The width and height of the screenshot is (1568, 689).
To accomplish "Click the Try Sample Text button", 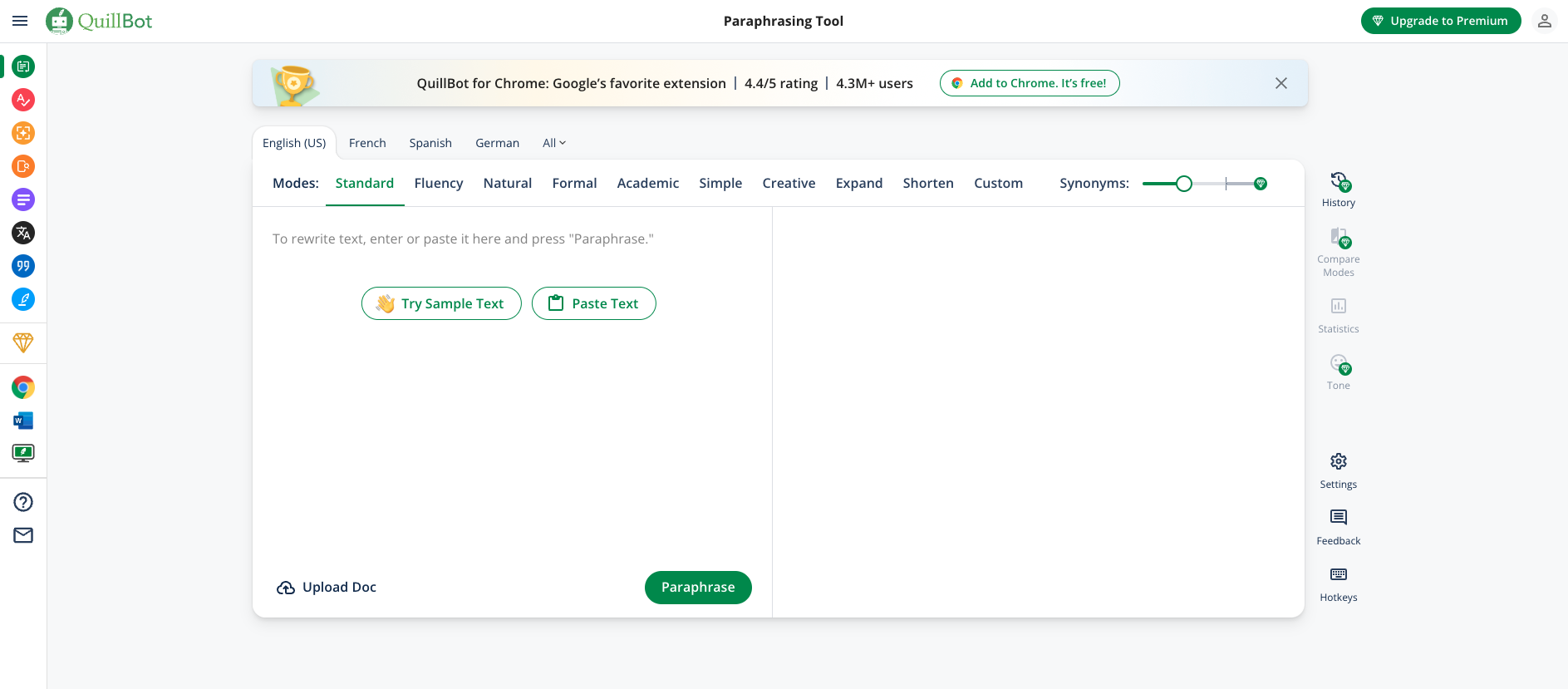I will (441, 303).
